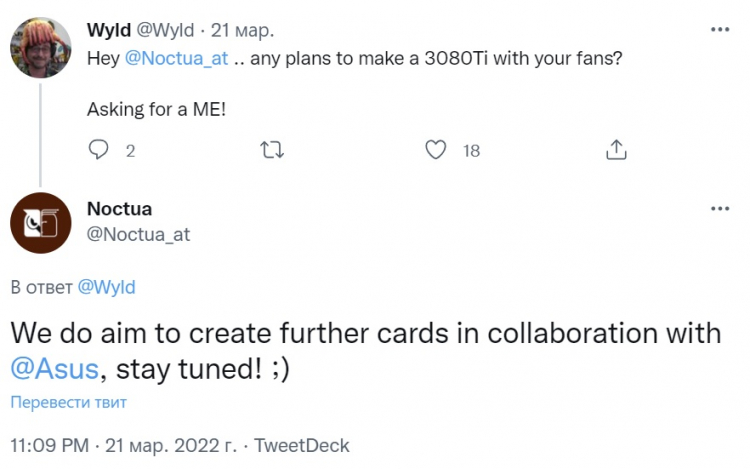Click the reply count of 2
Image resolution: width=750 pixels, height=469 pixels.
click(130, 151)
